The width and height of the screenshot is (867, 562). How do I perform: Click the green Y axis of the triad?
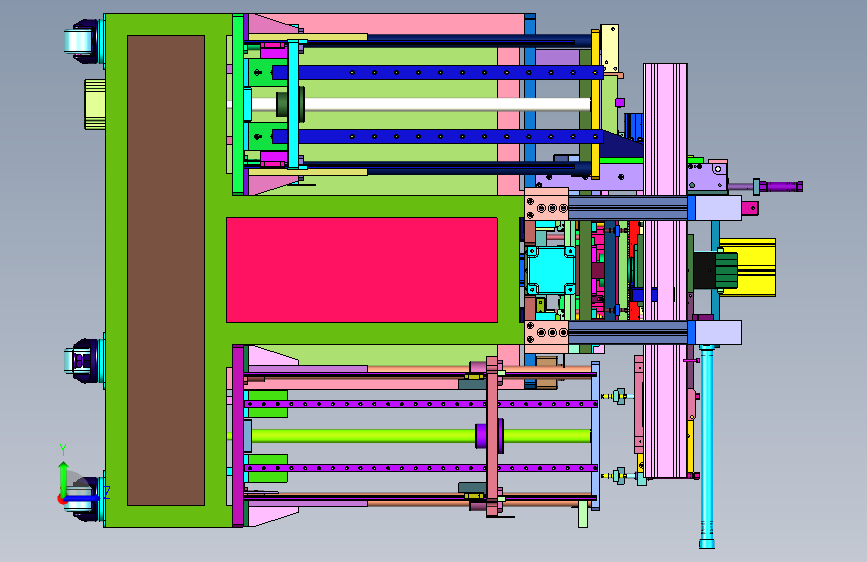click(x=63, y=479)
